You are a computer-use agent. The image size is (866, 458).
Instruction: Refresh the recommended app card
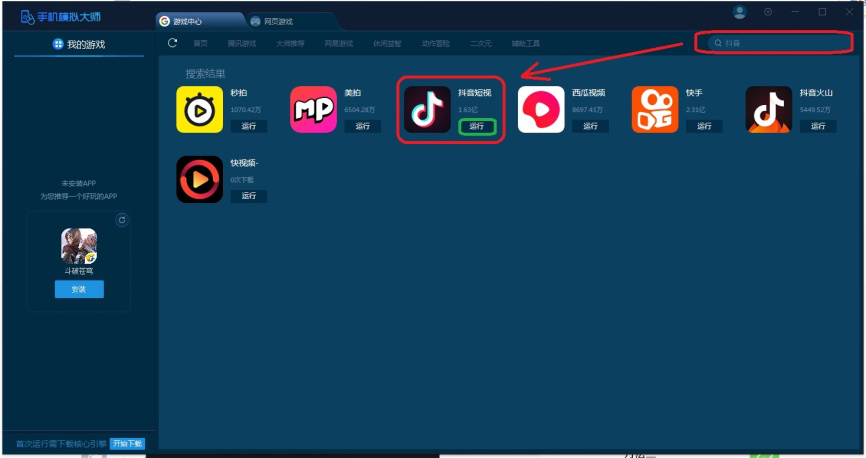coord(122,220)
